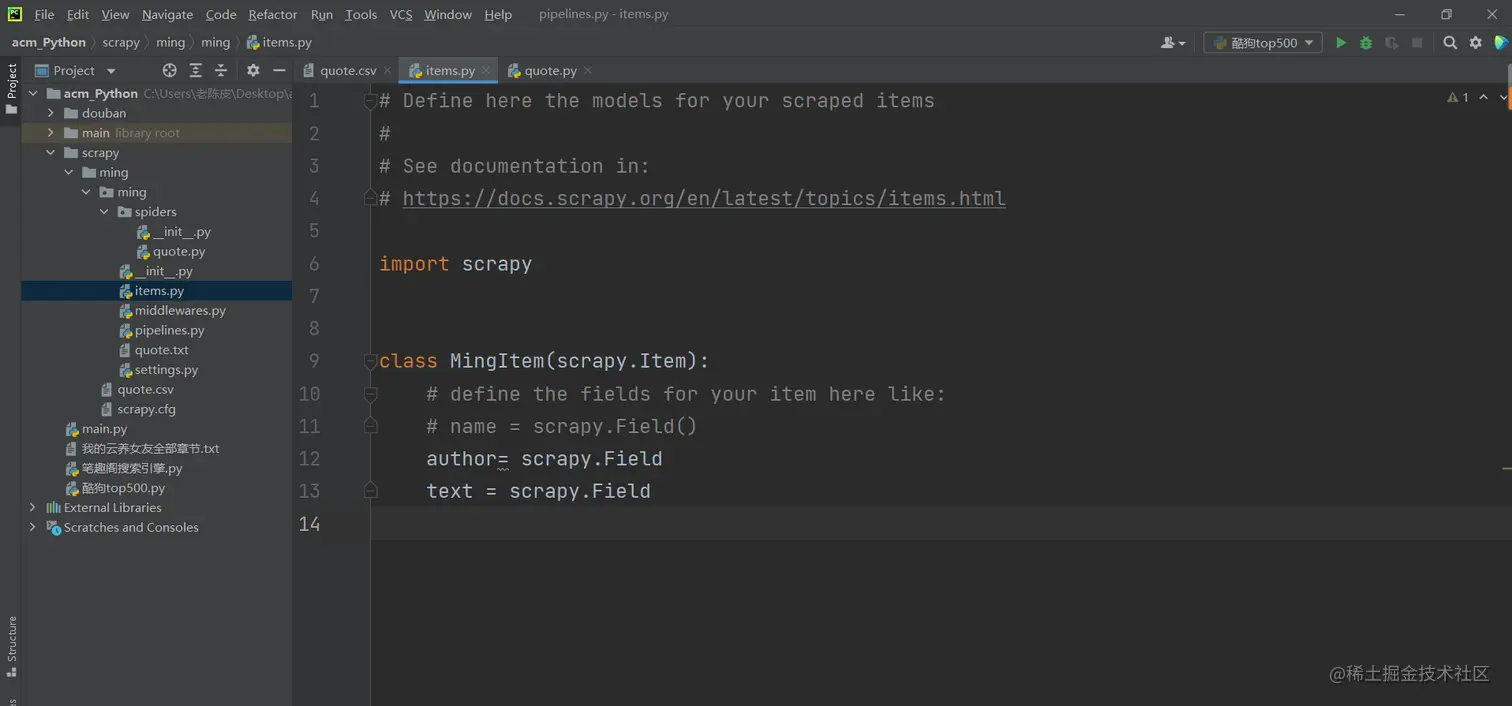Open the Window menu
The width and height of the screenshot is (1512, 706).
click(448, 14)
